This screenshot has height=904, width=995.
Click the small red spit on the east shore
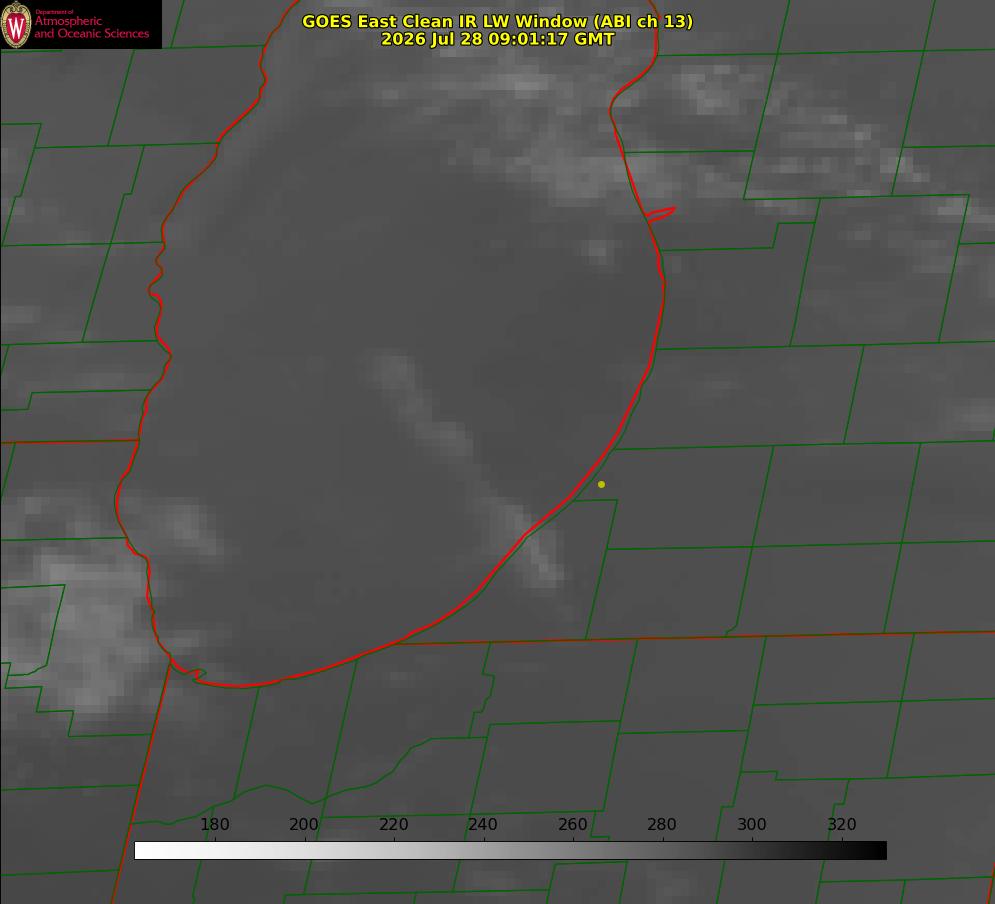pos(661,214)
